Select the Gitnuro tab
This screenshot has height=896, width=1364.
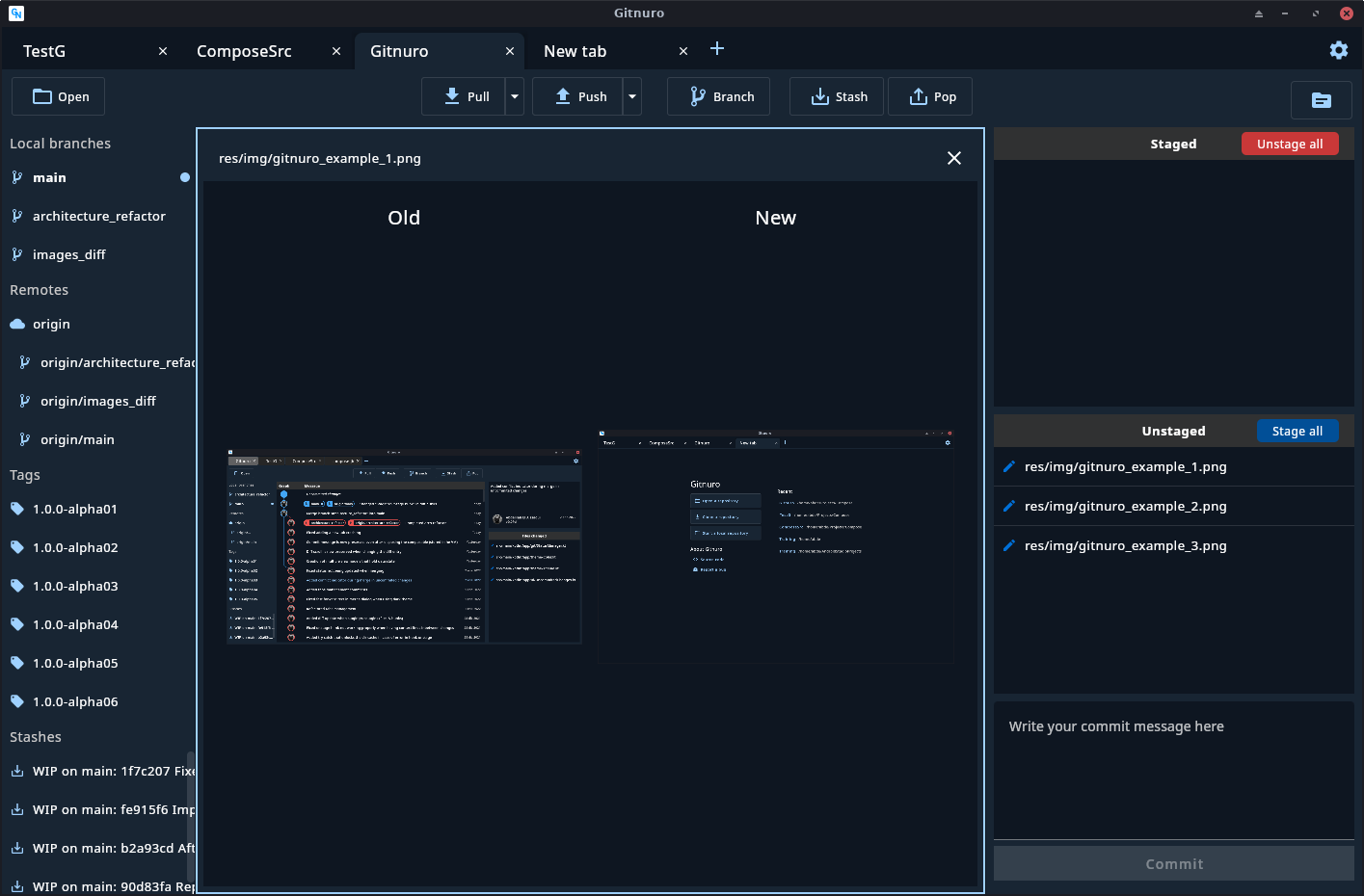point(440,51)
